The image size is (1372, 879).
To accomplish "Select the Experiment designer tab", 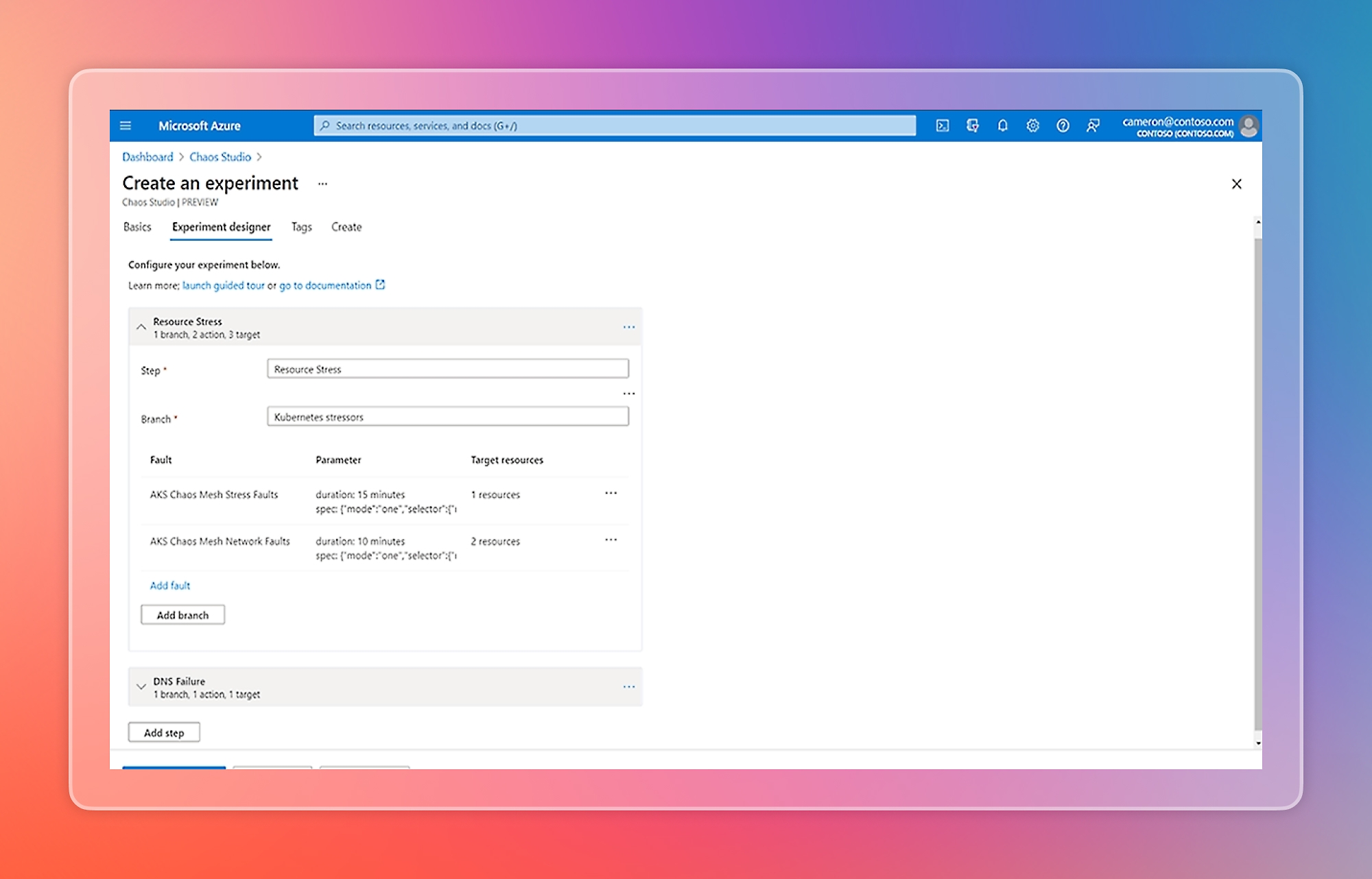I will click(x=221, y=227).
